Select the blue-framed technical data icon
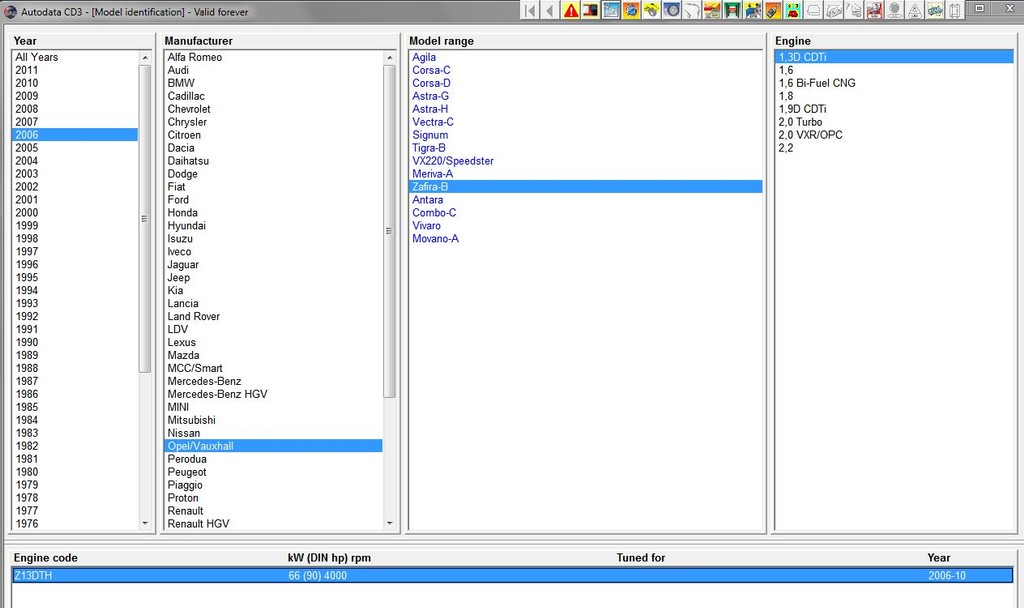1024x608 pixels. (611, 10)
